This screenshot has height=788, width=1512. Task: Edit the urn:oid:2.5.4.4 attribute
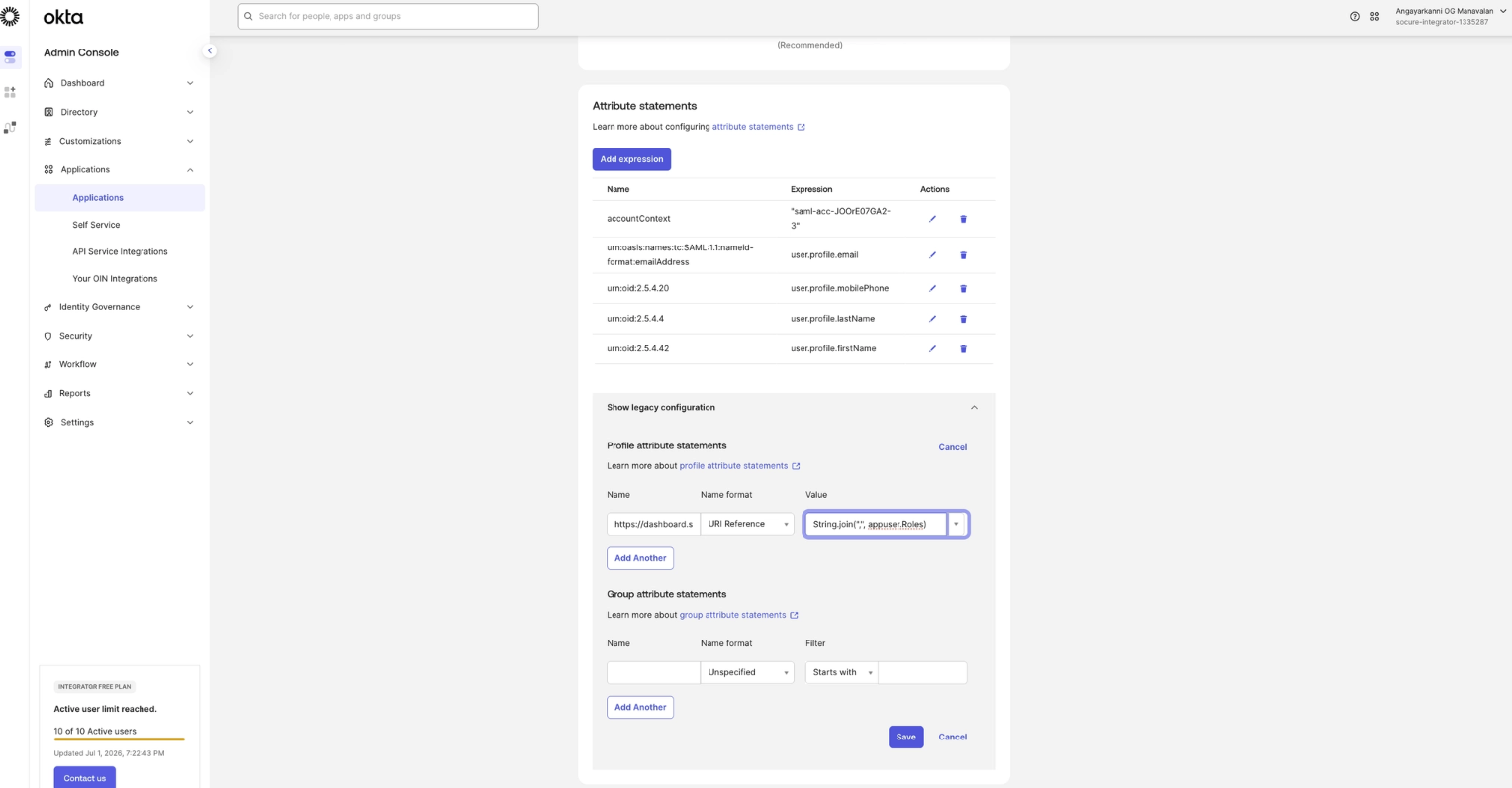(x=932, y=319)
